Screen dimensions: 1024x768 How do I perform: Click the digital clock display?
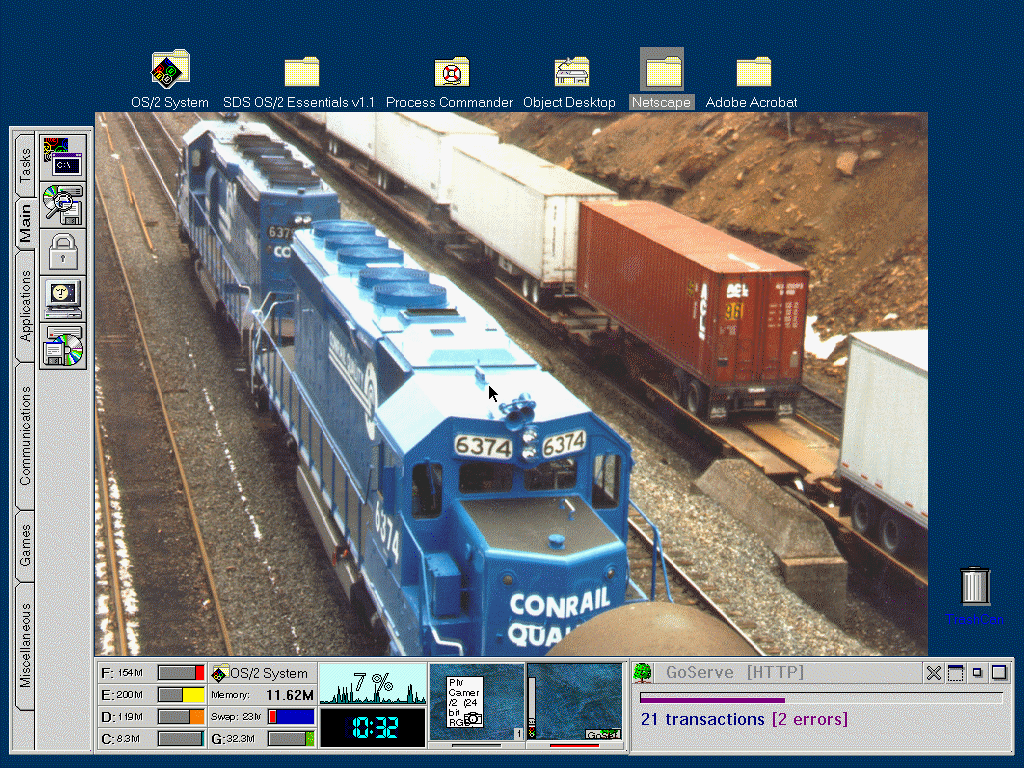click(373, 728)
